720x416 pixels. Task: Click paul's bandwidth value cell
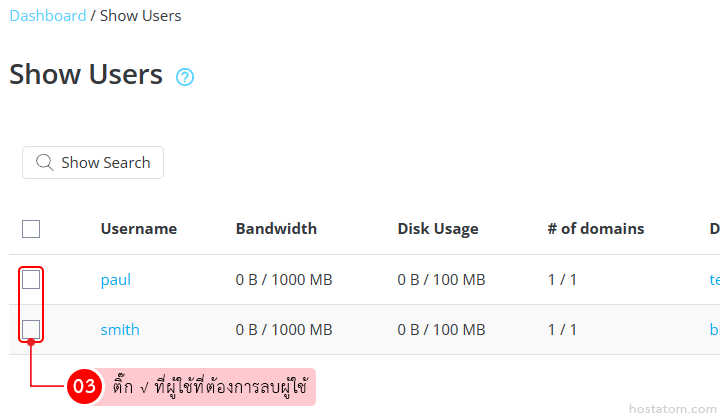pos(284,280)
